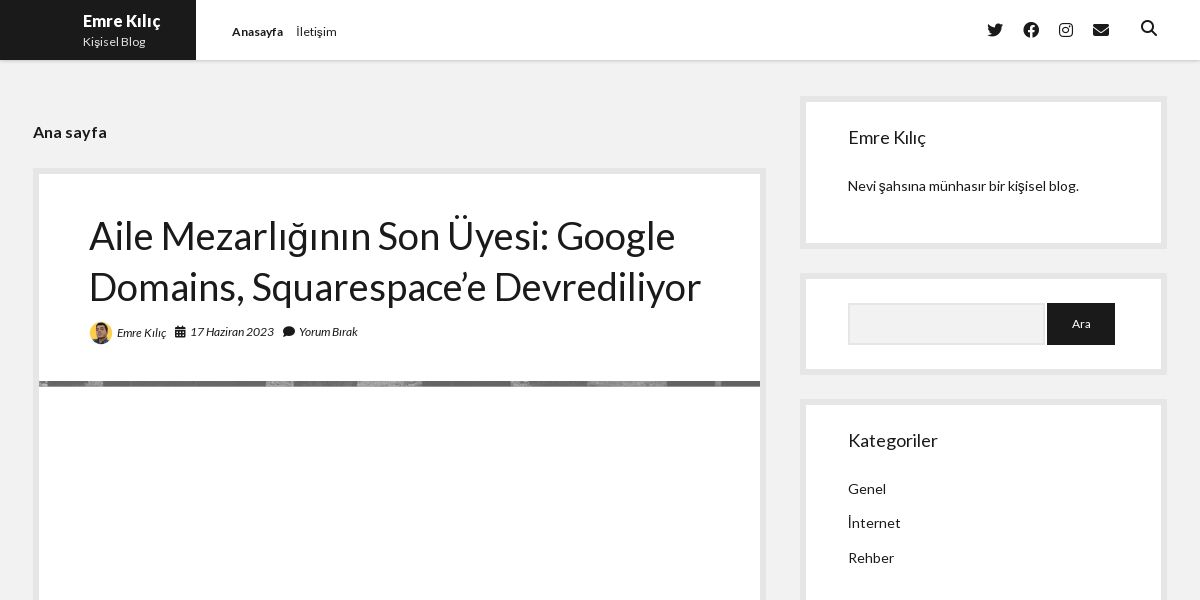The width and height of the screenshot is (1200, 600).
Task: Click the Kategoriler widget heading
Action: click(x=893, y=441)
